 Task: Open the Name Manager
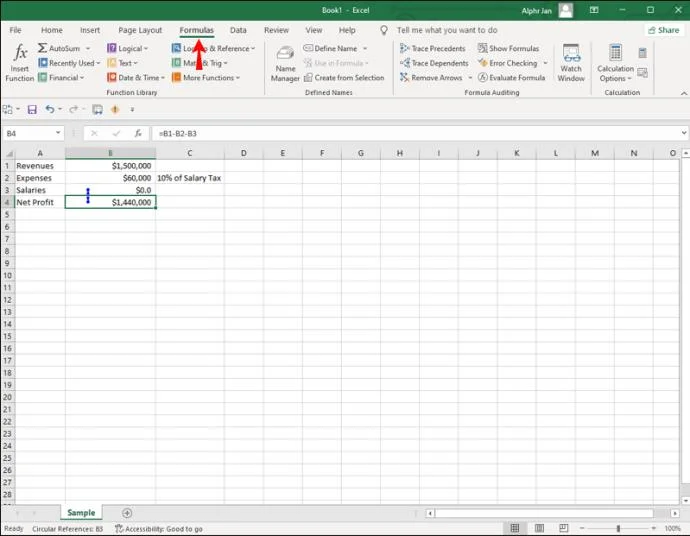pyautogui.click(x=285, y=64)
